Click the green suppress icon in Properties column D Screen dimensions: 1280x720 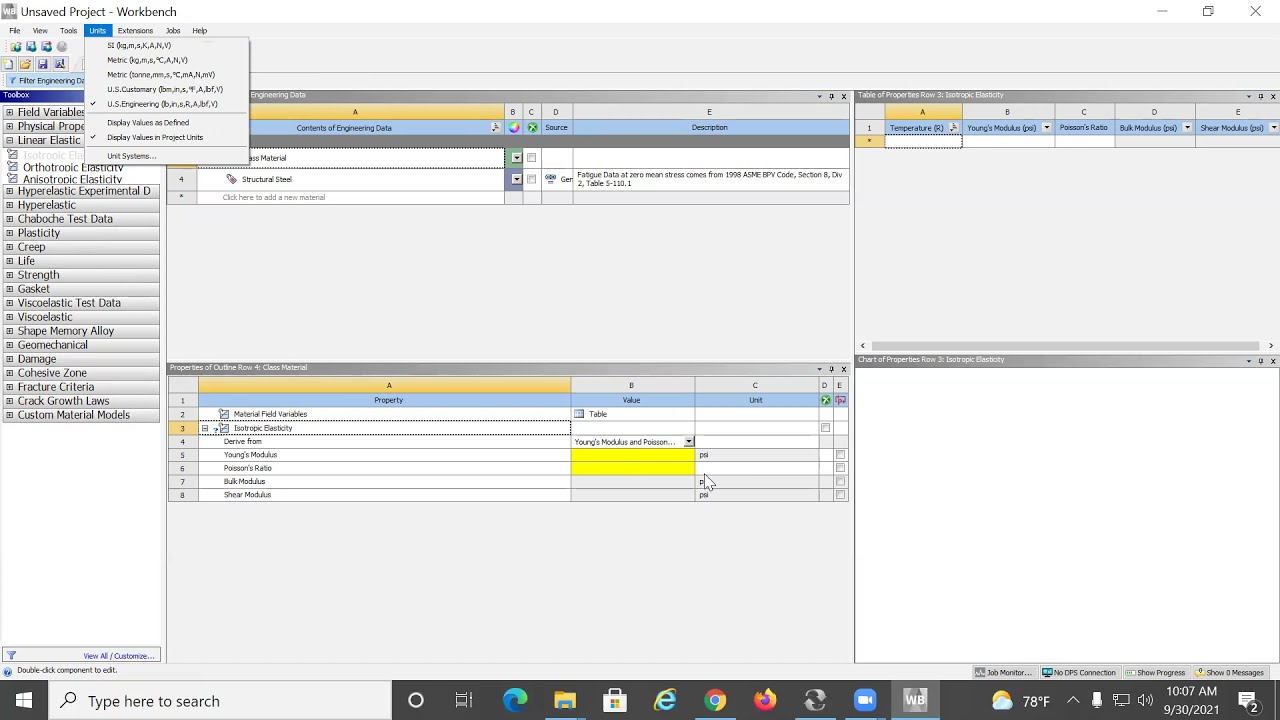825,400
